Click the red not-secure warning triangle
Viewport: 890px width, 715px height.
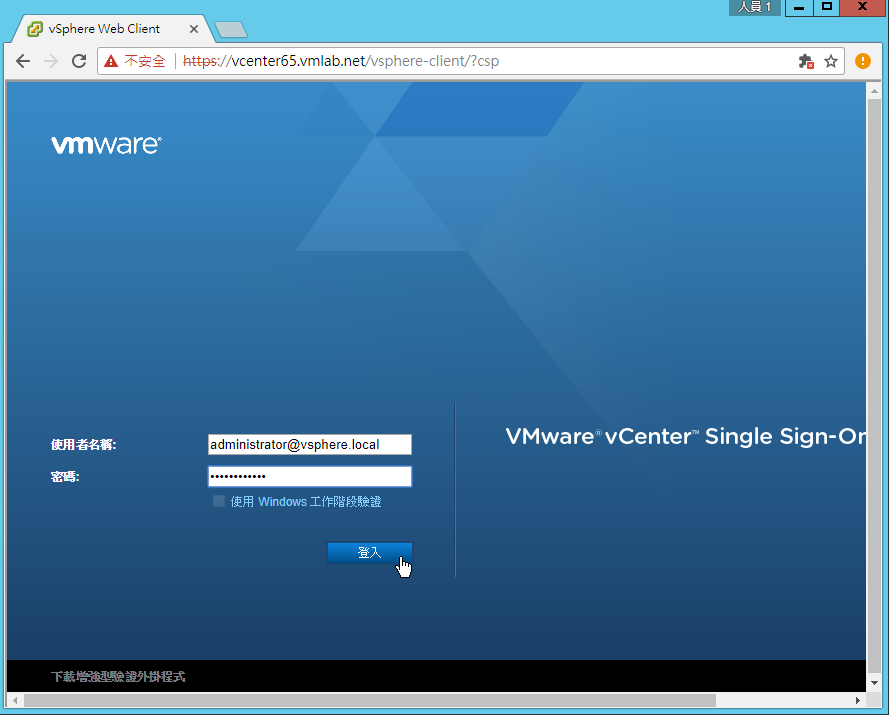[111, 61]
